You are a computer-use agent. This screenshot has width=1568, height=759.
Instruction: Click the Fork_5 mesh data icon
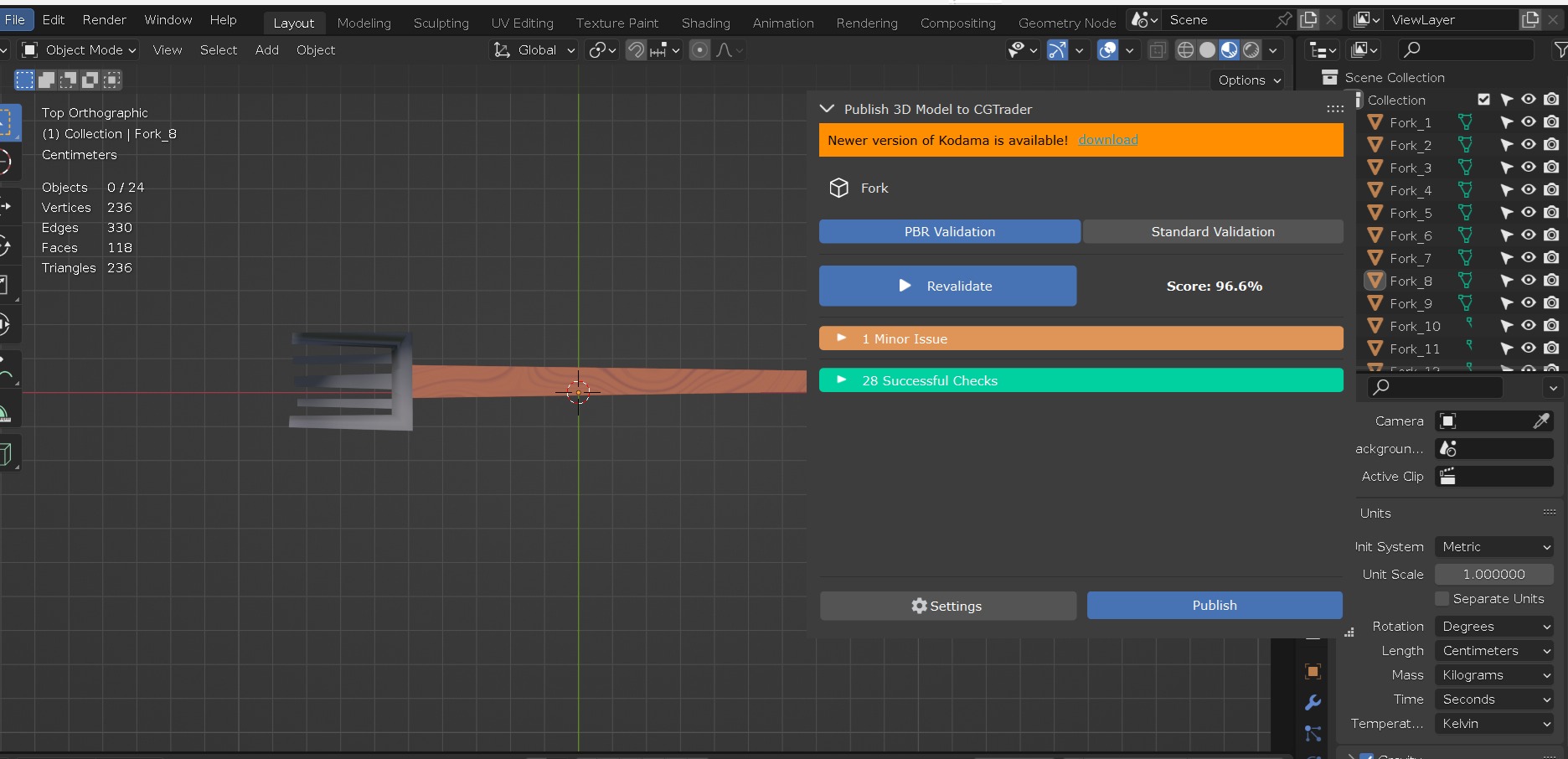pos(1465,213)
